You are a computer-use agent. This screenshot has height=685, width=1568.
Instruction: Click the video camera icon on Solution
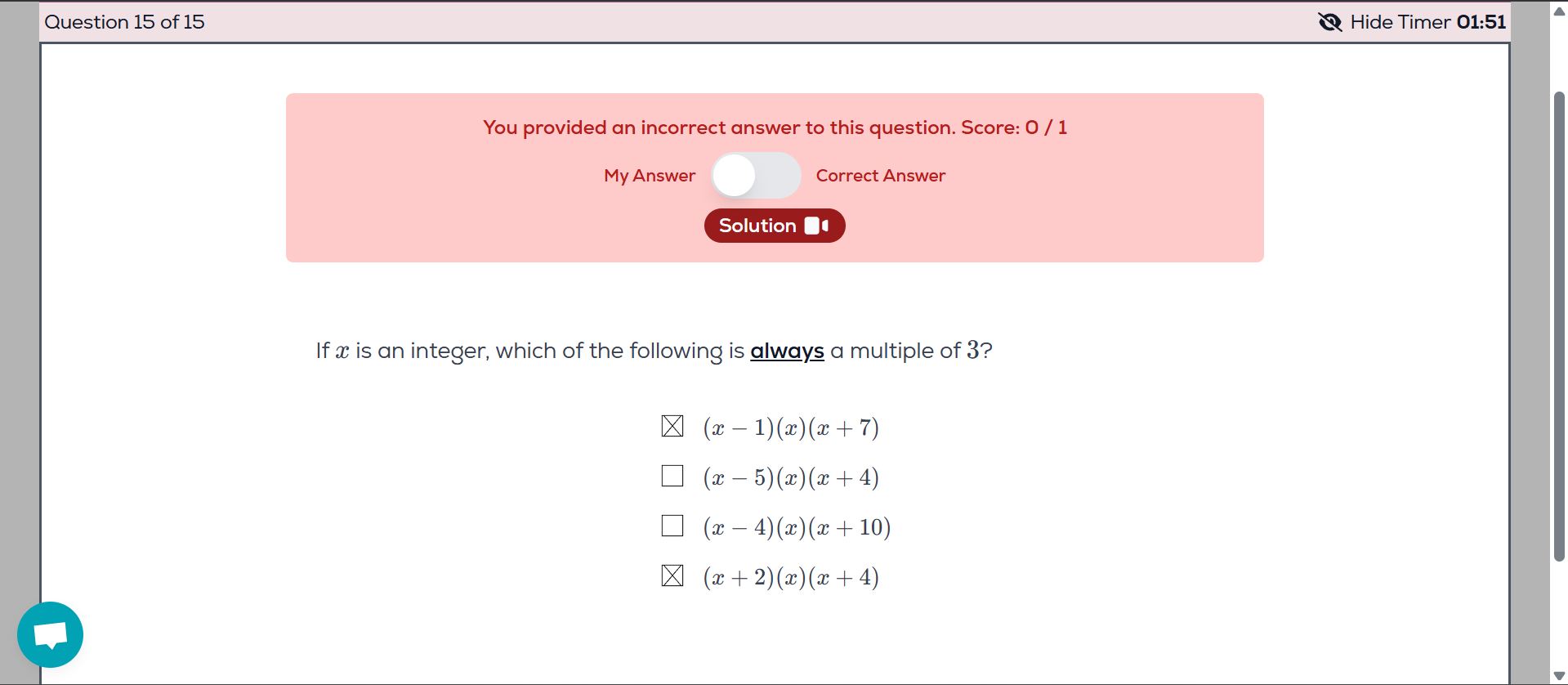(816, 226)
